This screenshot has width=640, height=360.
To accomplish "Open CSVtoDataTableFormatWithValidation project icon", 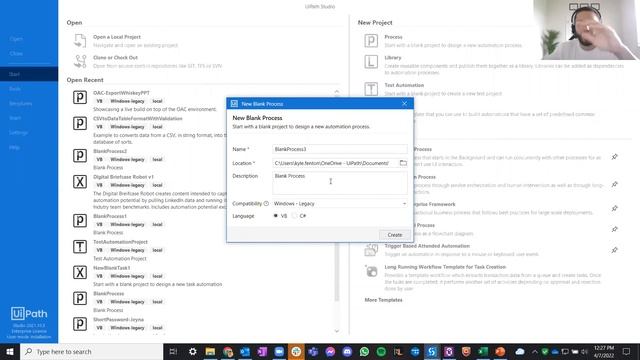I will tap(80, 123).
